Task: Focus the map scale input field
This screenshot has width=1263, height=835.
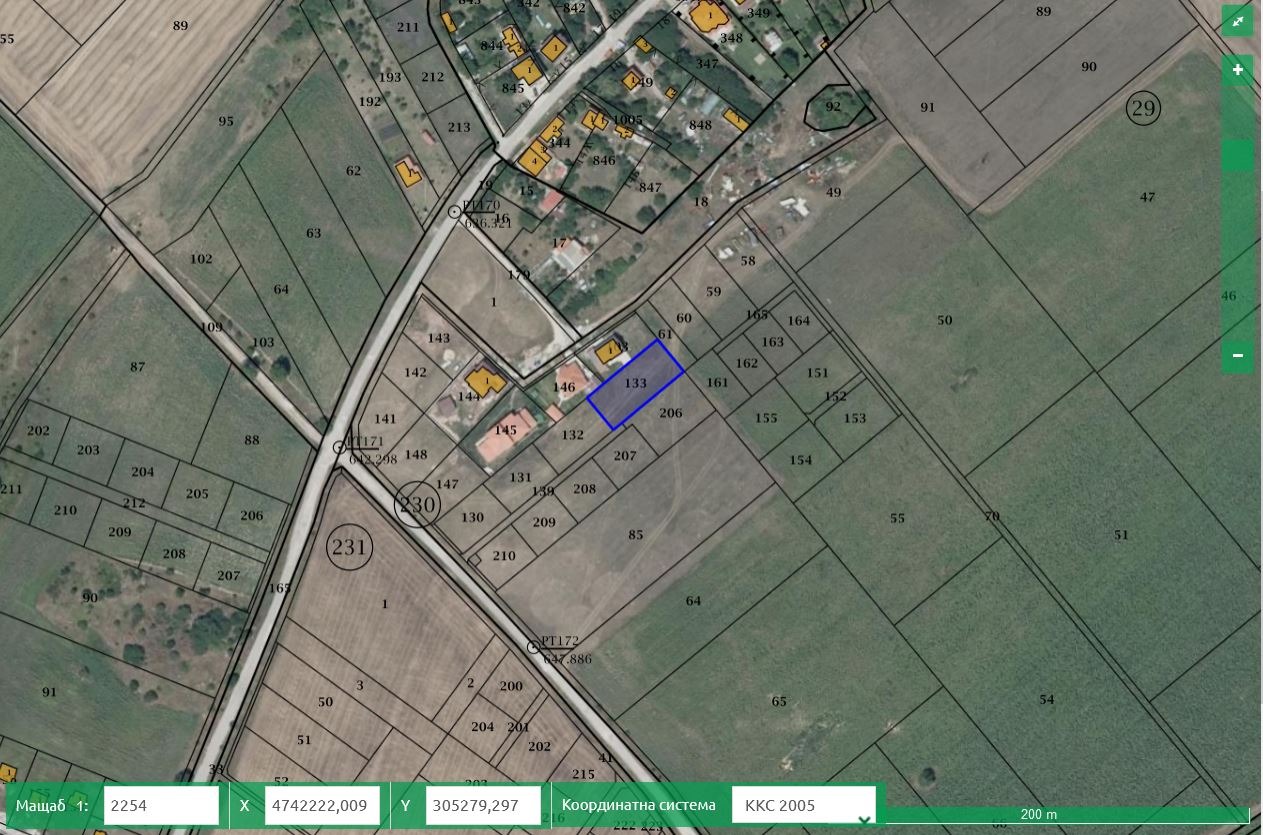Action: point(160,806)
